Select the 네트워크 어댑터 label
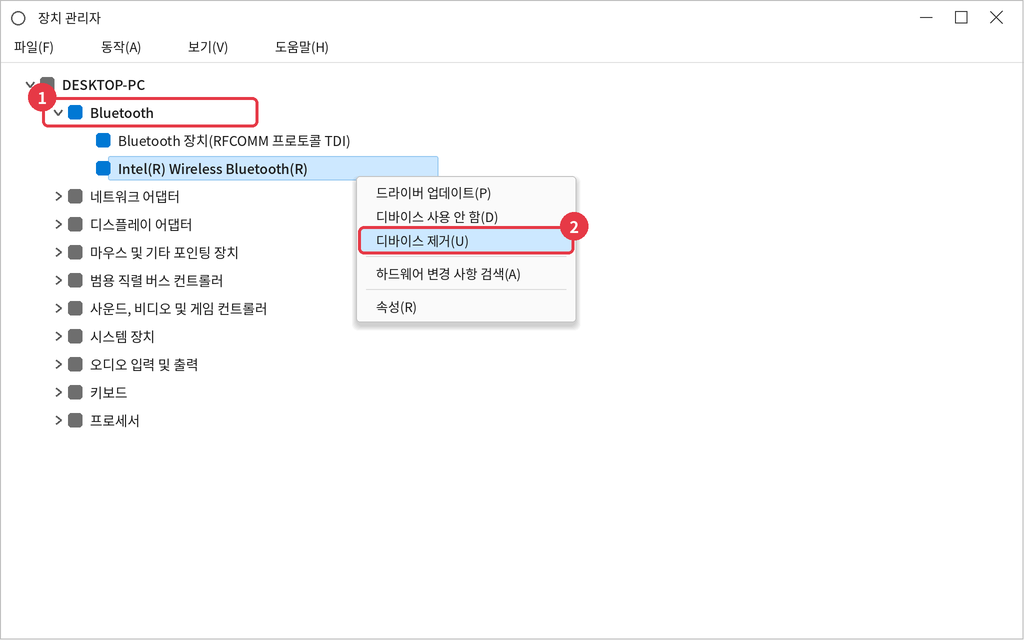 [x=135, y=197]
